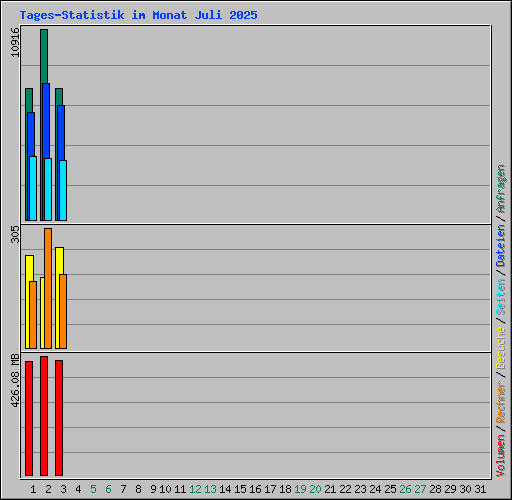Click the red Volumen bar for day 3

tap(59, 418)
